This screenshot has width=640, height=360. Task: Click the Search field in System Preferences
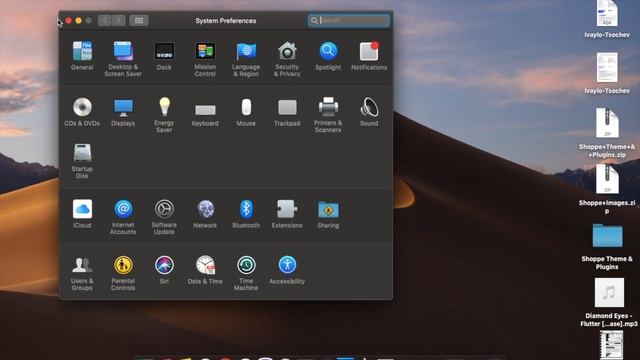point(349,20)
